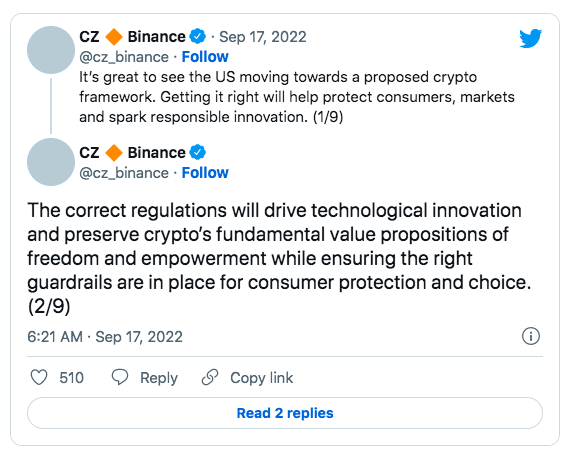The height and width of the screenshot is (460, 570).
Task: Open second tweet's profile avatar
Action: click(x=51, y=162)
